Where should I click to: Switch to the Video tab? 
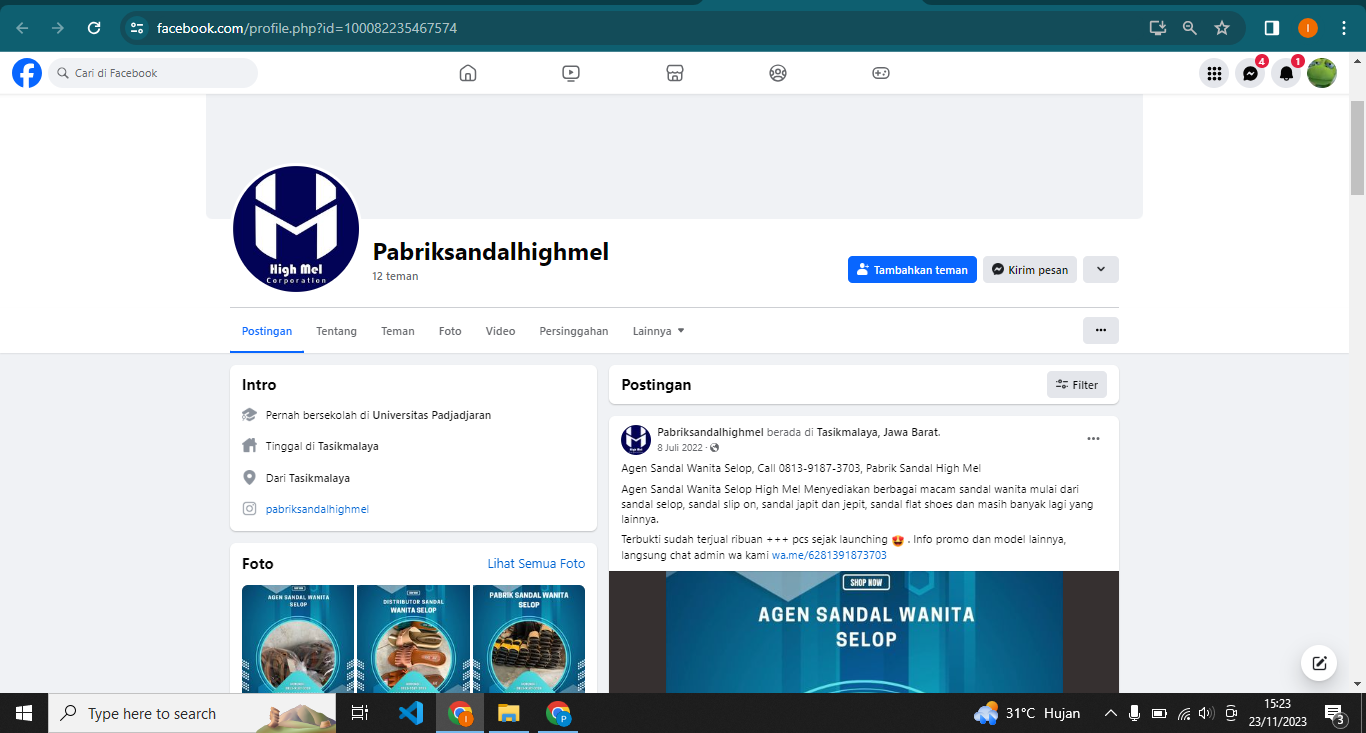[501, 331]
